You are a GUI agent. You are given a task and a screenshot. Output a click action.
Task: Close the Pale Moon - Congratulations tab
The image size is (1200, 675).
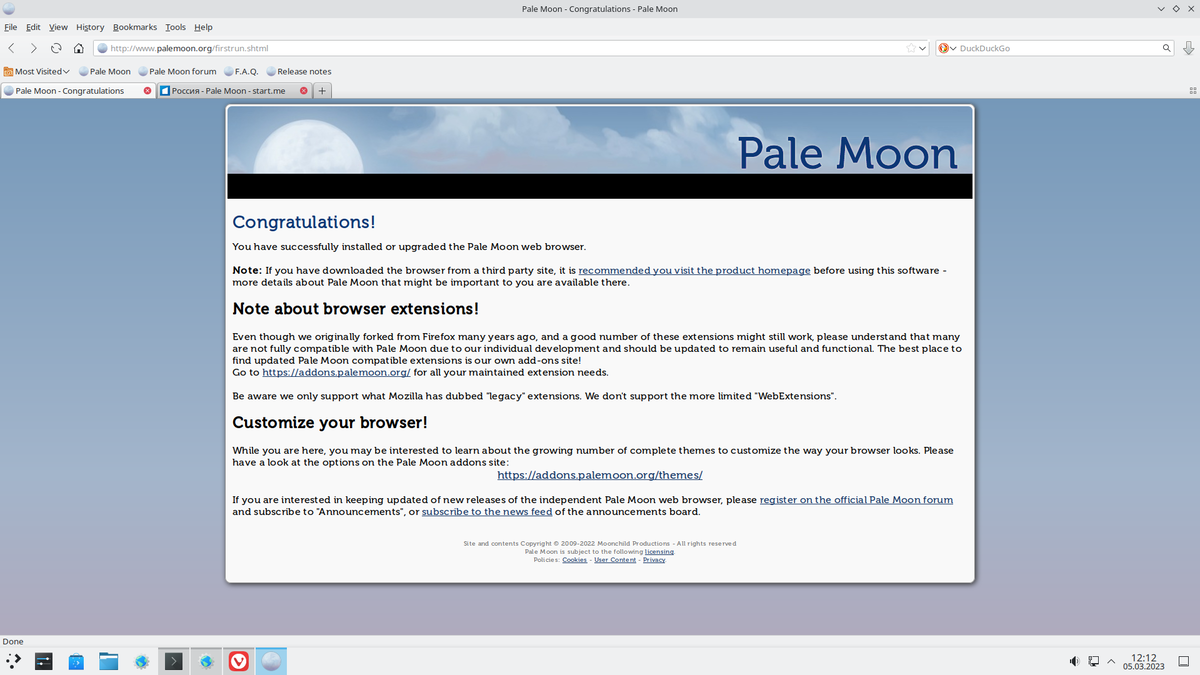pos(148,90)
